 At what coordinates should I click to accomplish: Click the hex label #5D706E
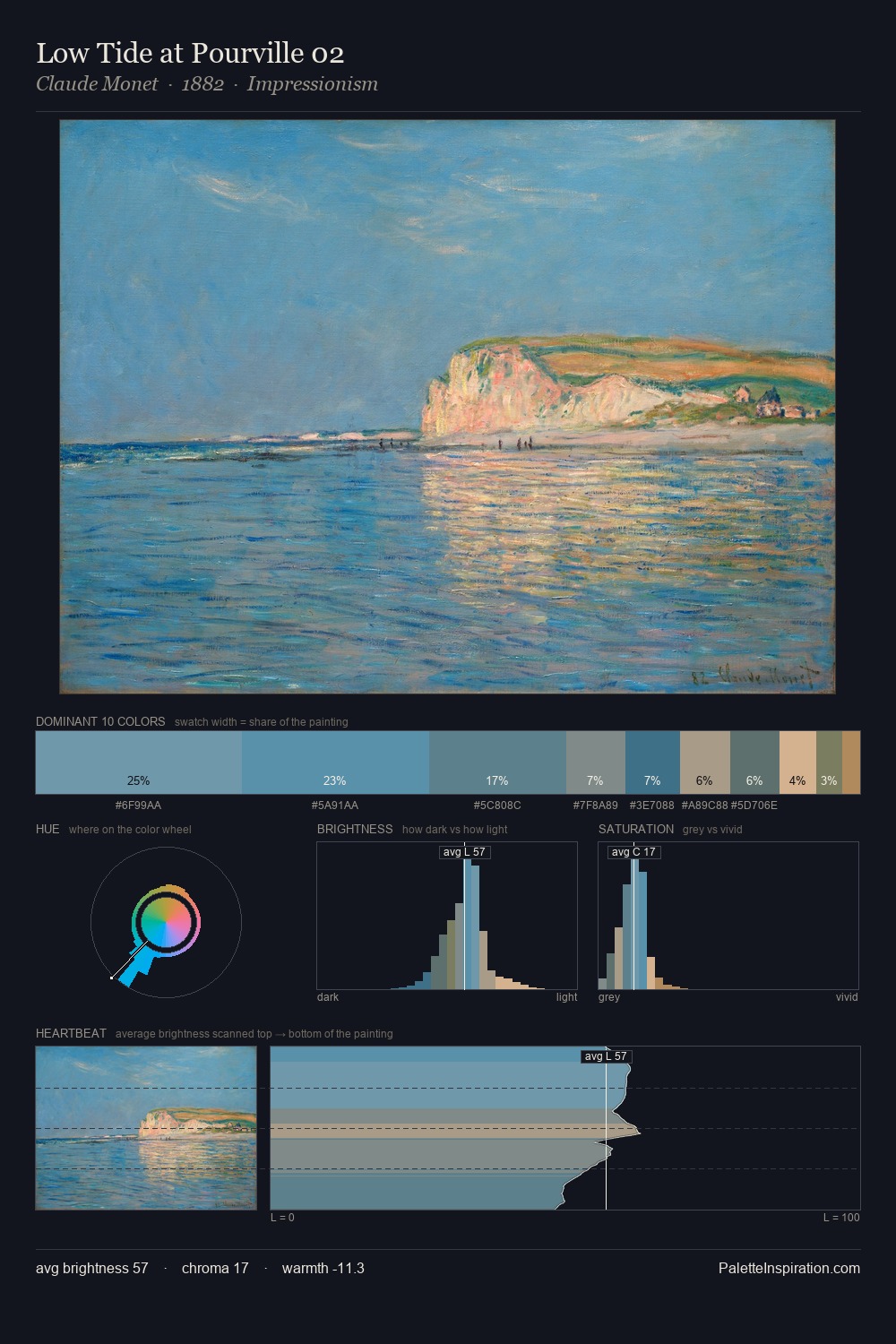(x=754, y=806)
